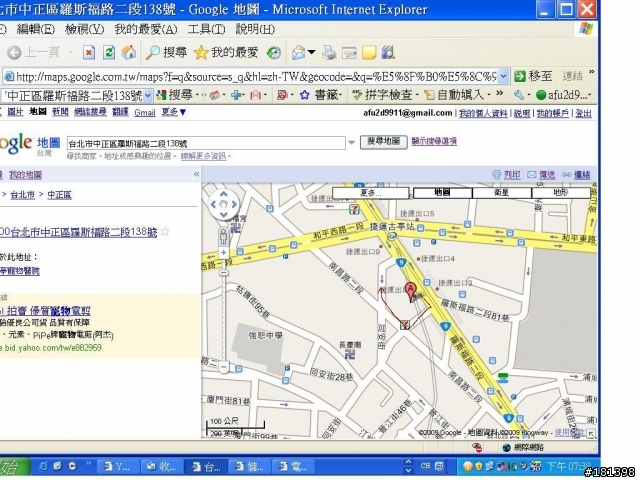Pan the map up with the navigation arrow

[x=224, y=194]
